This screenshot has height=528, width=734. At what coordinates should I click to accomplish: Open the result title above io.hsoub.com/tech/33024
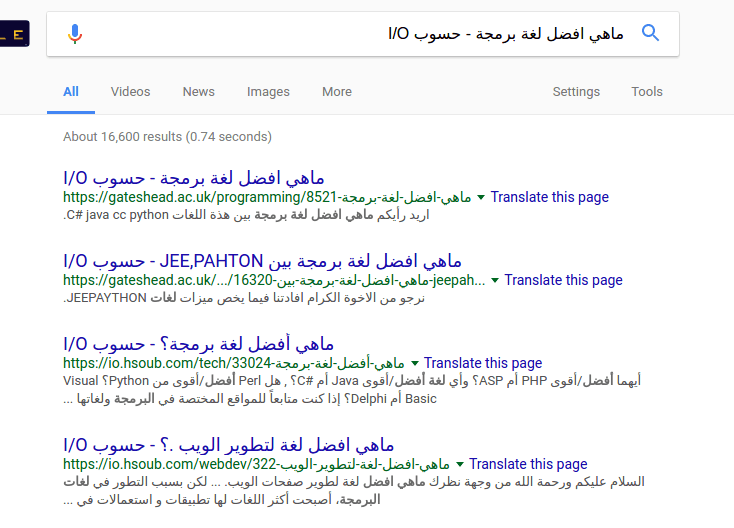198,344
